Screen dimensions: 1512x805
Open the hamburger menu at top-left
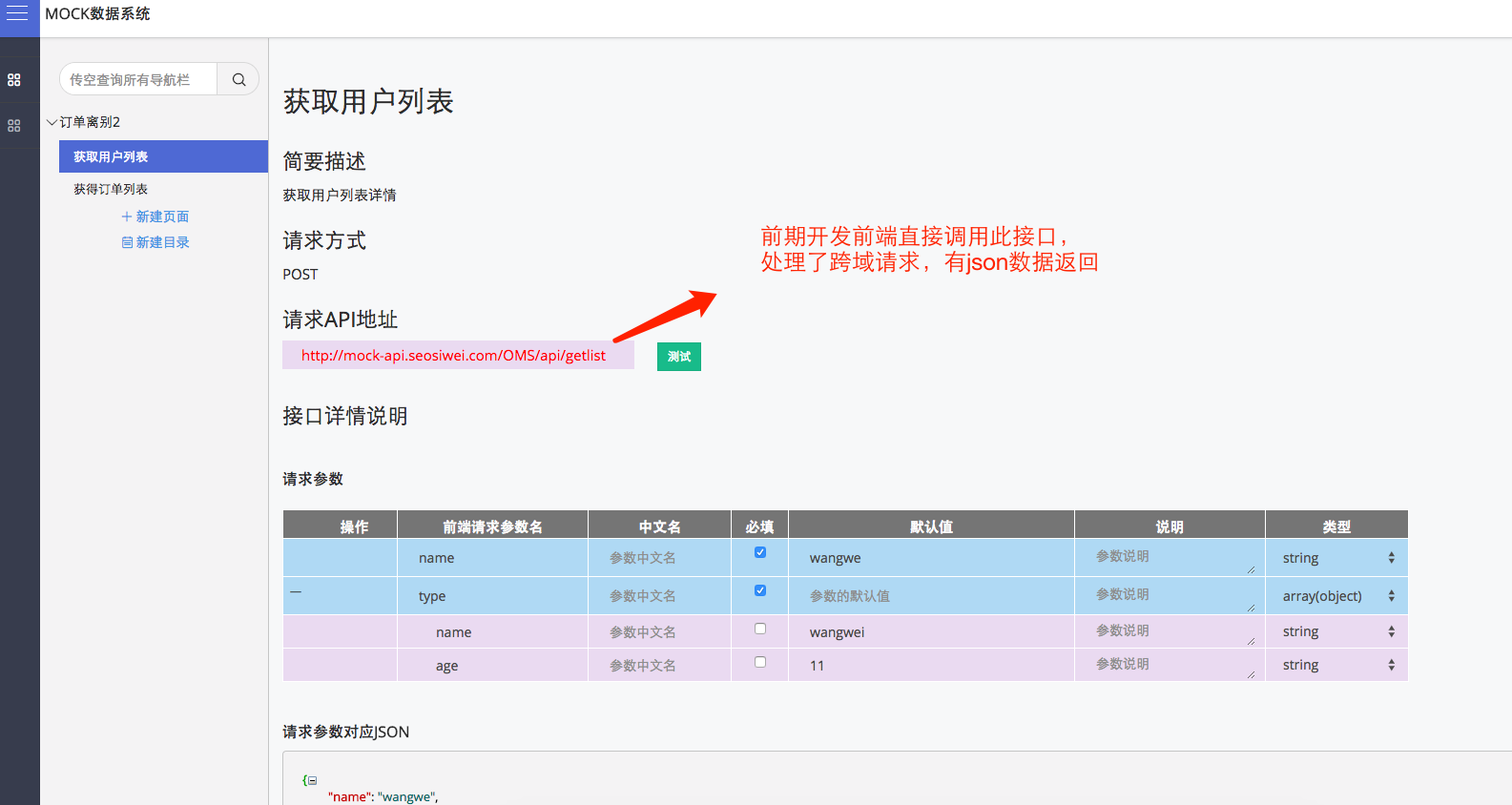point(17,12)
